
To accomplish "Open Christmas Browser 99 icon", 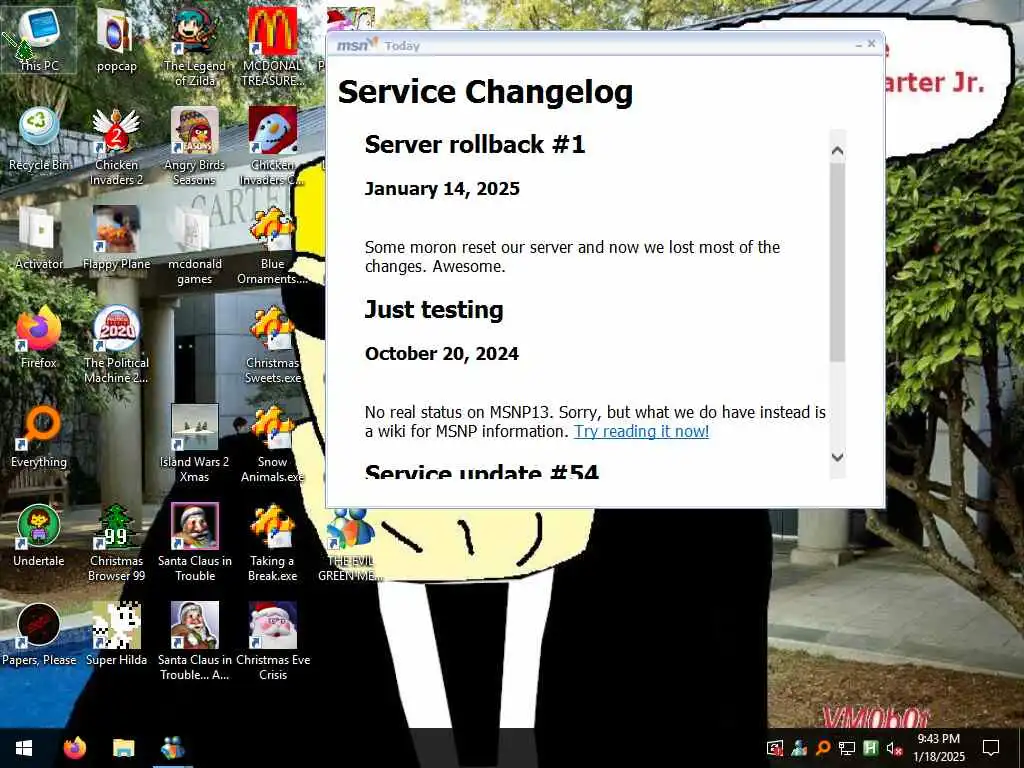I will pyautogui.click(x=116, y=543).
